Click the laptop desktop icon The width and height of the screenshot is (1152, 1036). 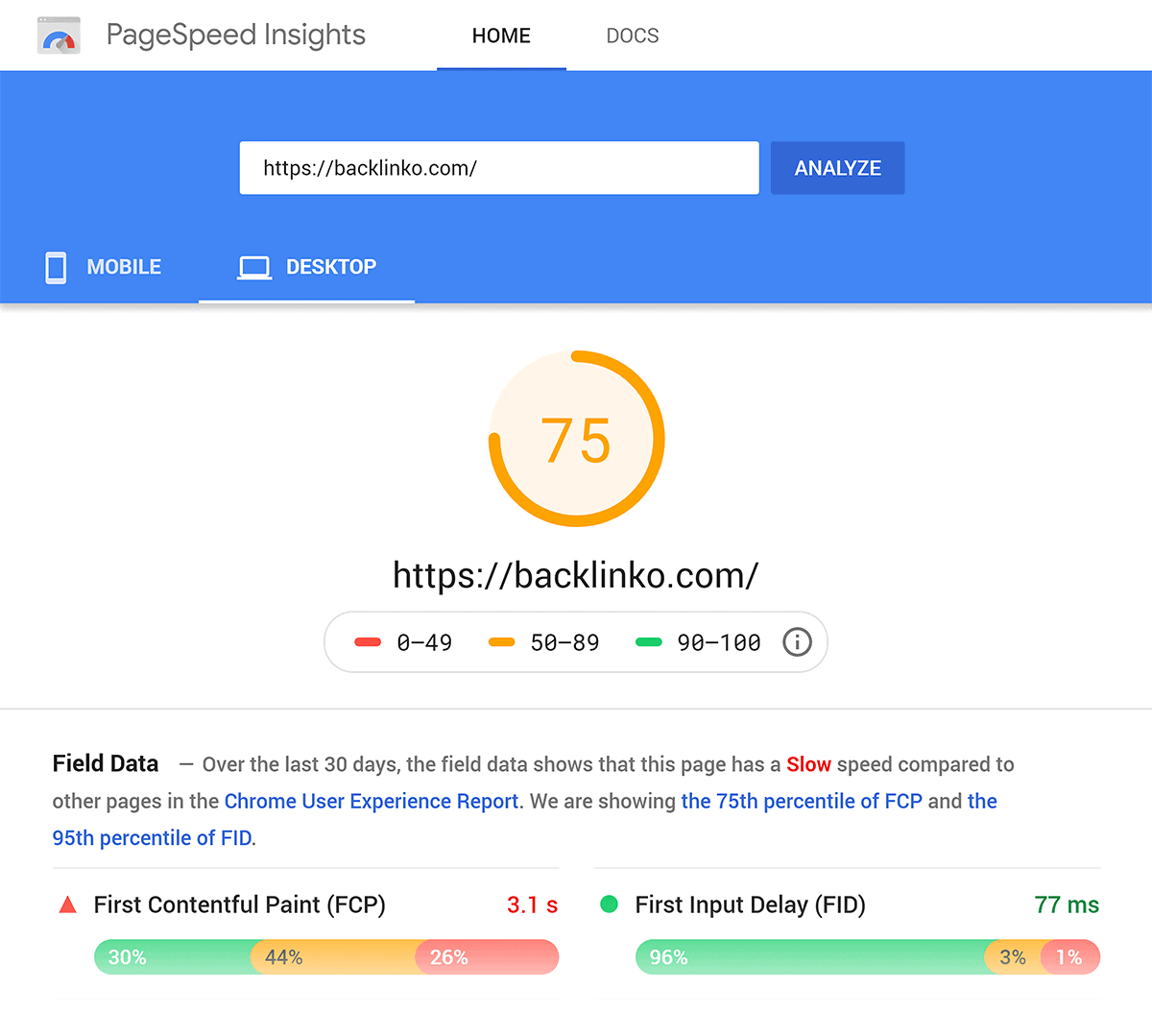point(253,267)
